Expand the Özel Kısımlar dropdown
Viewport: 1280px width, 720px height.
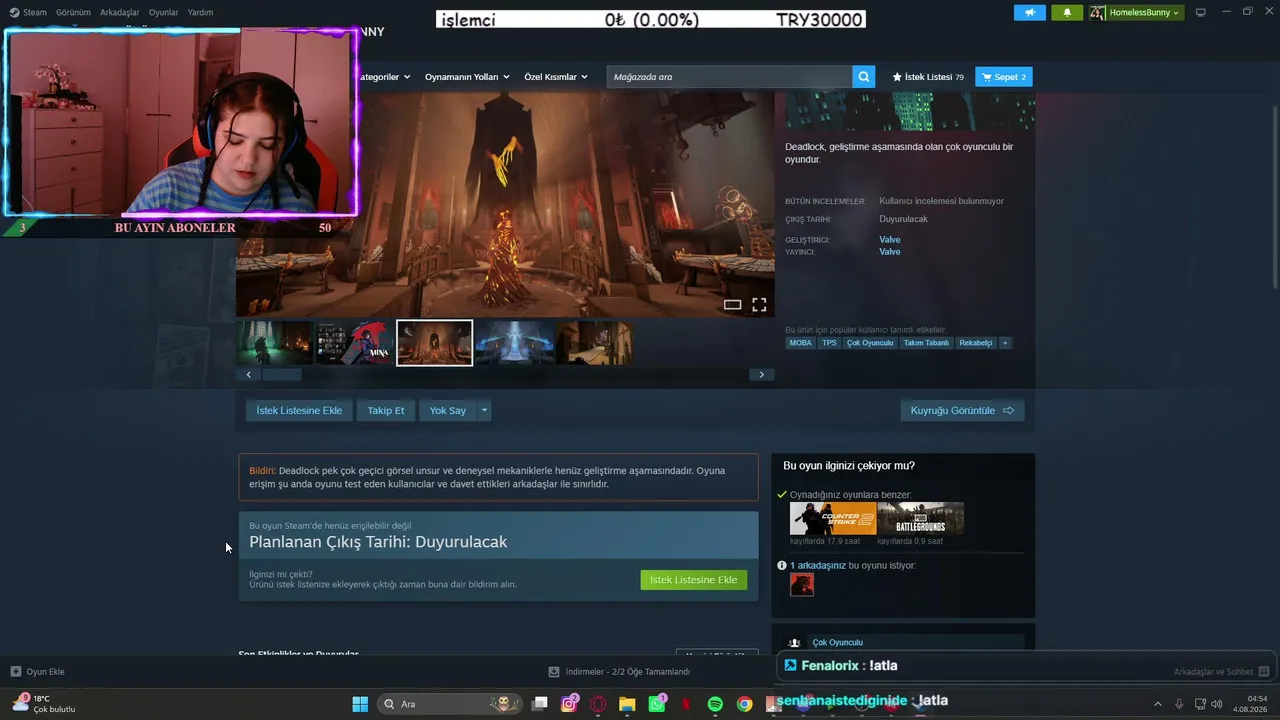556,77
